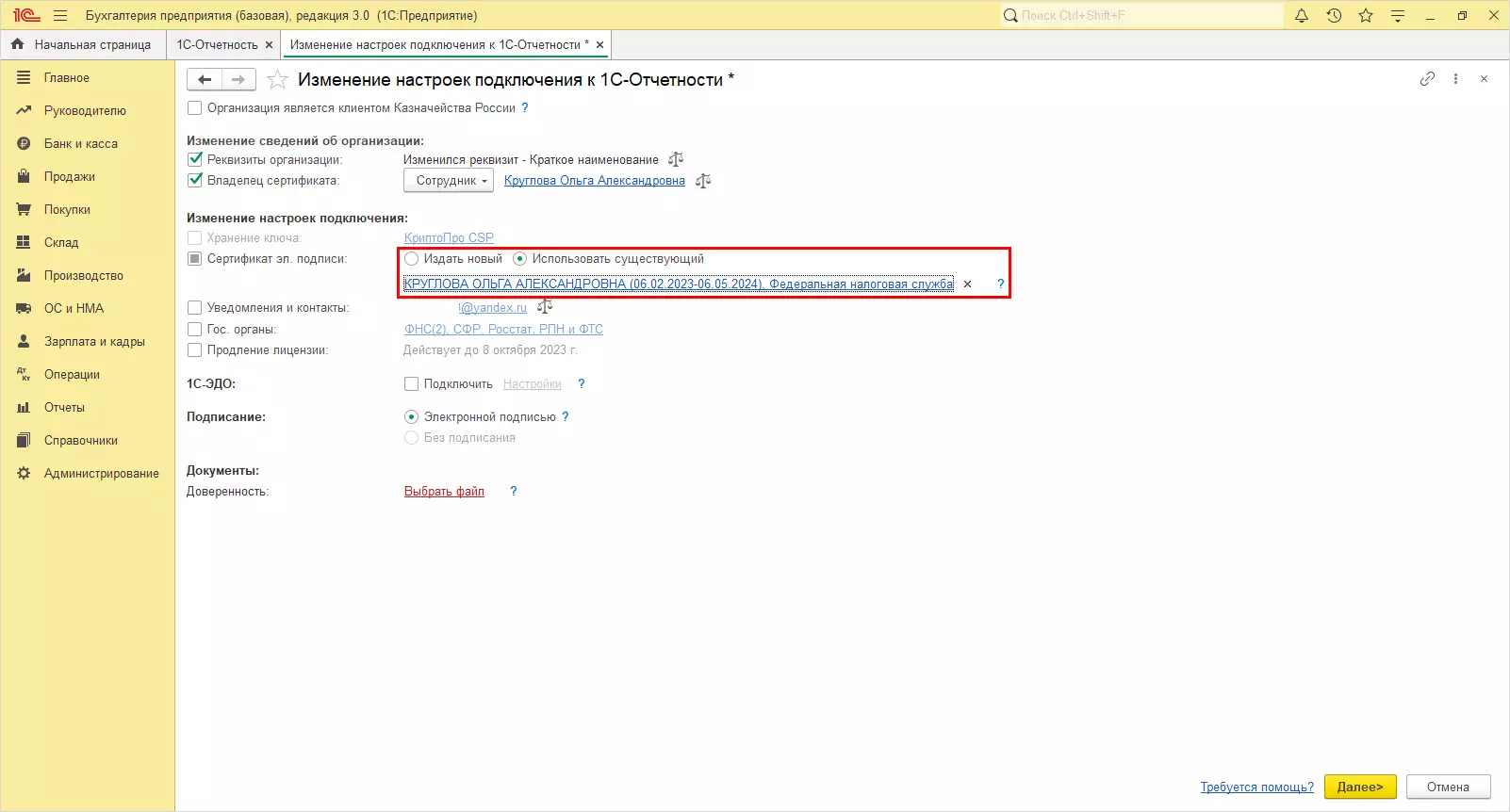Go forward with the right arrow button
This screenshot has width=1510, height=812.
pos(238,80)
